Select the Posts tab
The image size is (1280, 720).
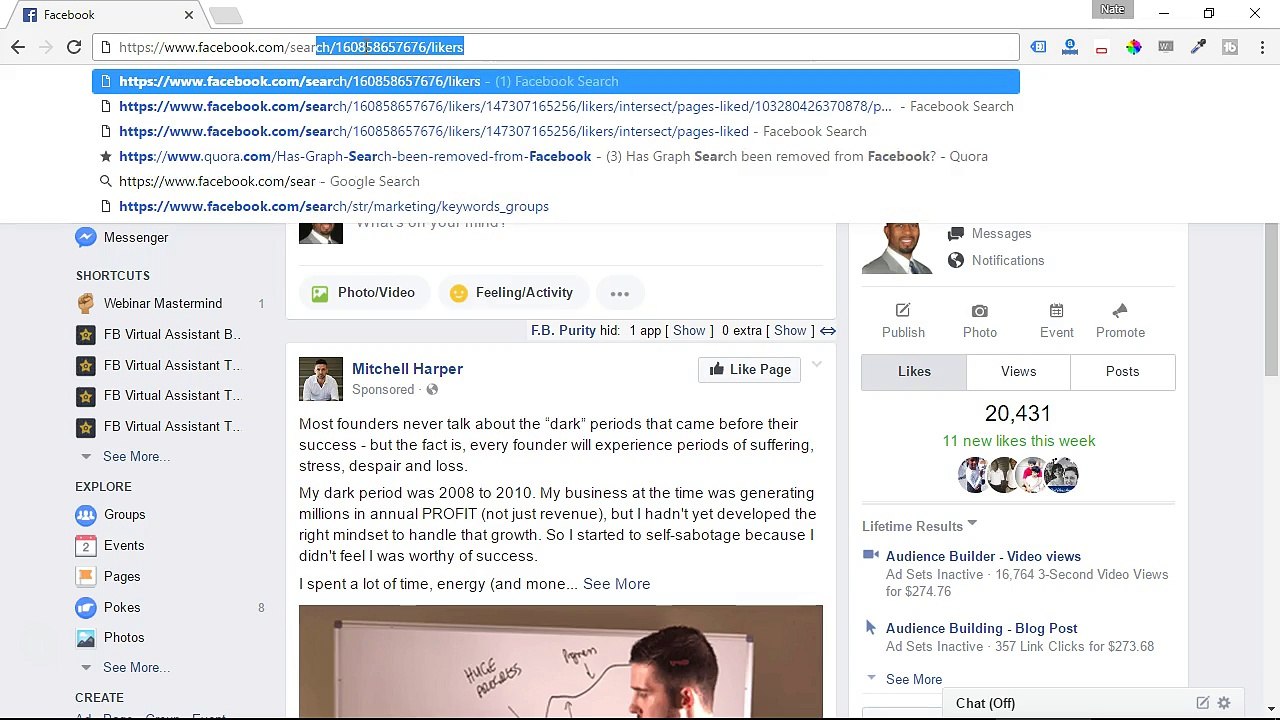1122,371
